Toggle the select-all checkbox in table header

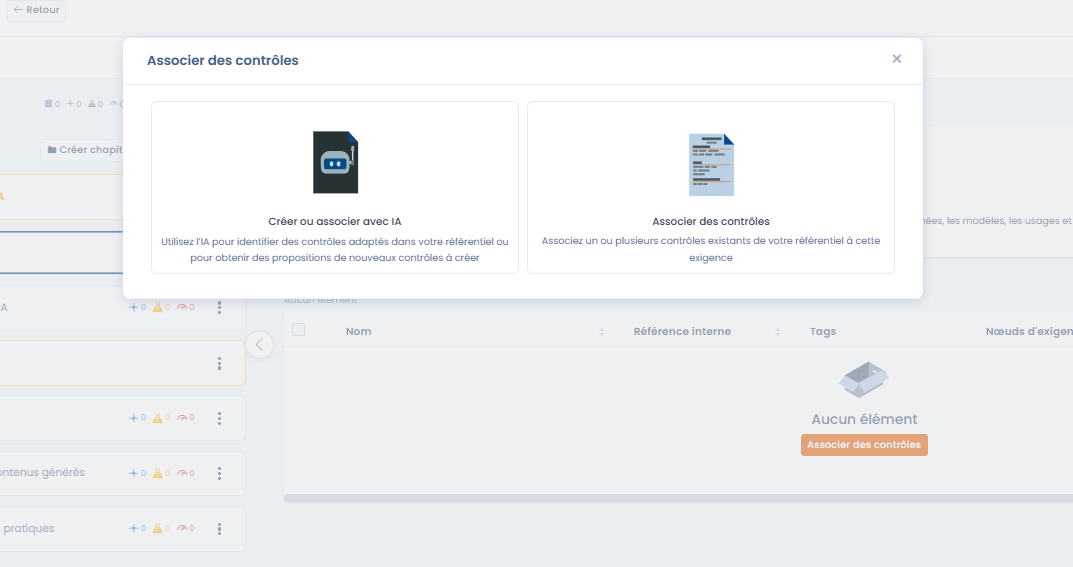click(x=298, y=330)
